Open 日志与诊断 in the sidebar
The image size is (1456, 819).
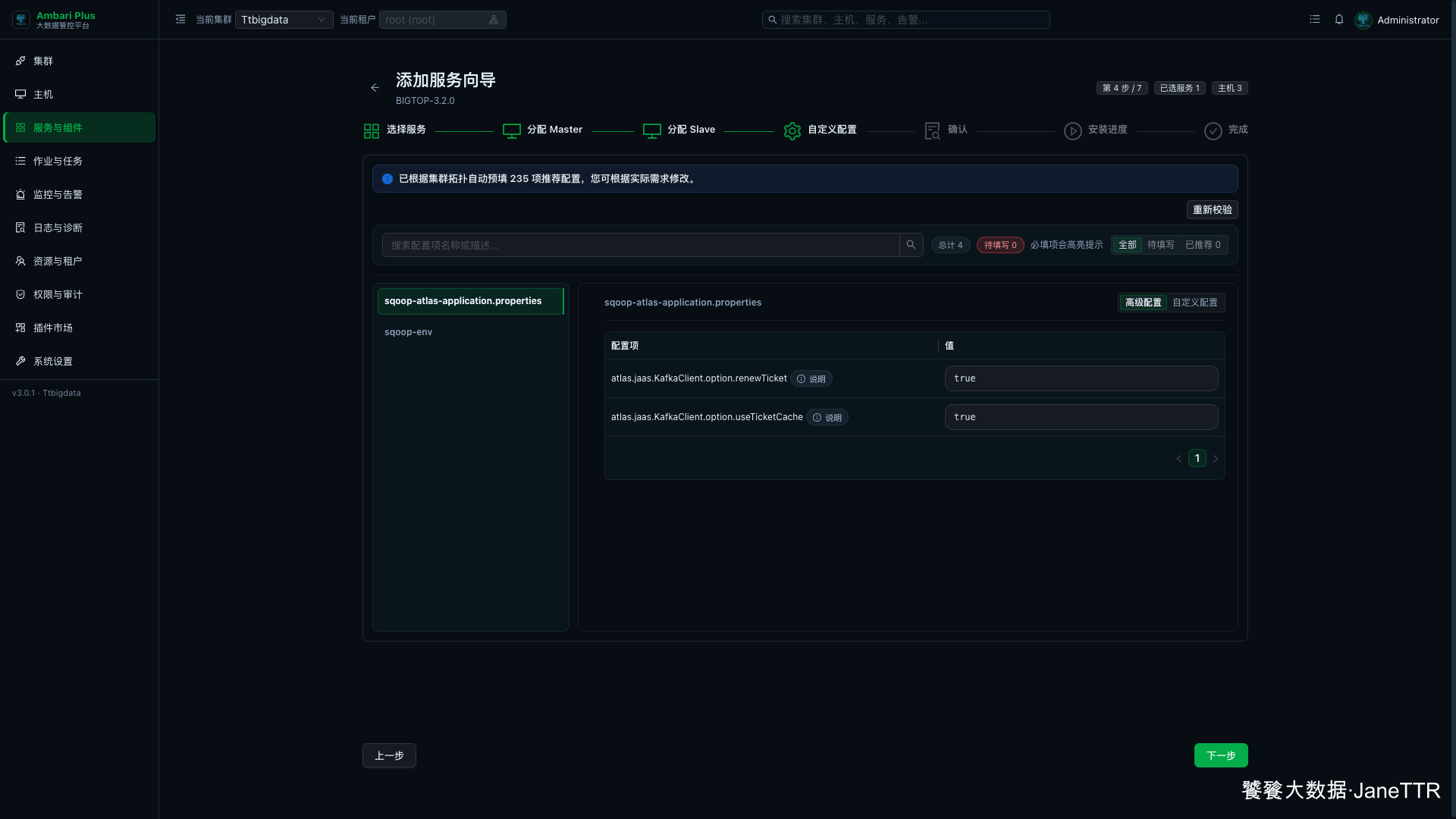click(79, 227)
